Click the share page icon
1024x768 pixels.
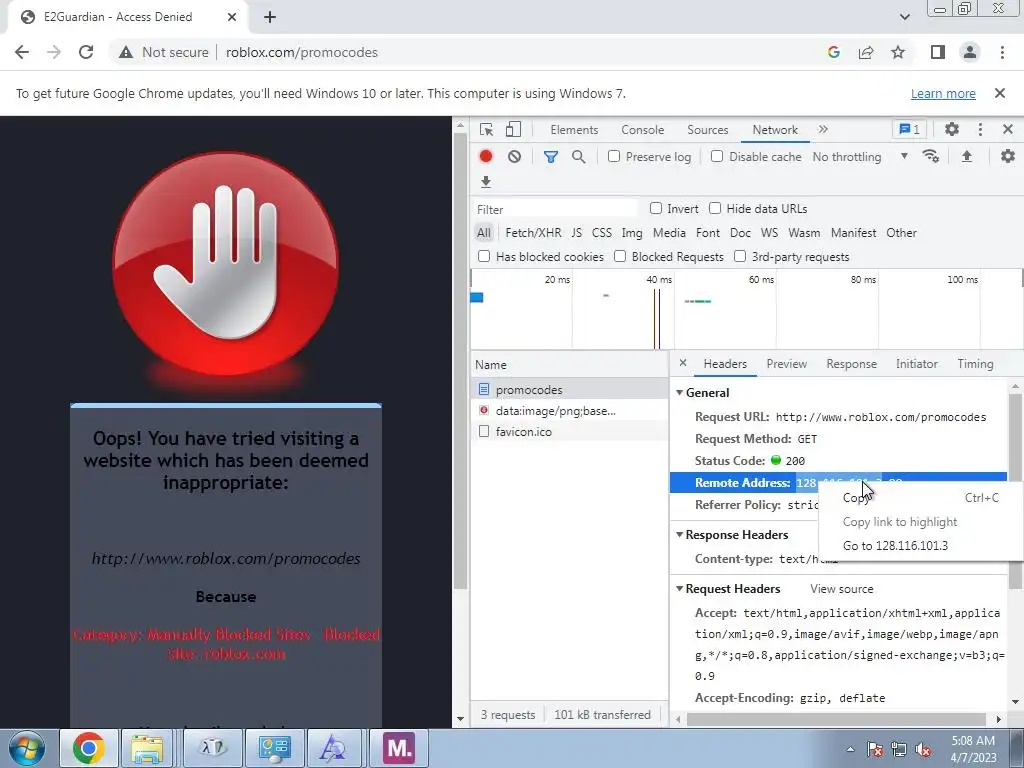866,52
